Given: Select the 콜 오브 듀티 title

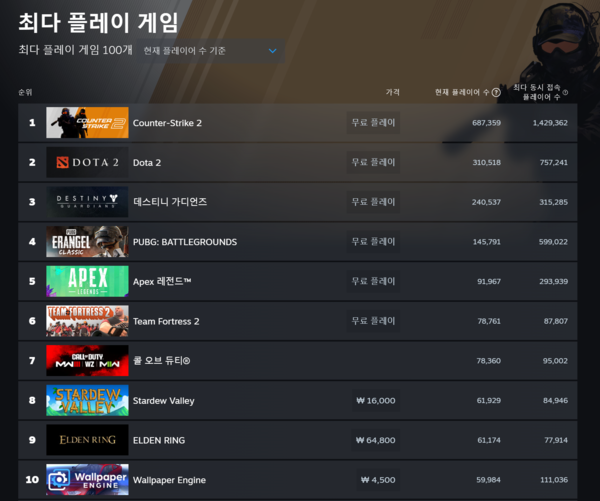Looking at the screenshot, I should pos(161,361).
